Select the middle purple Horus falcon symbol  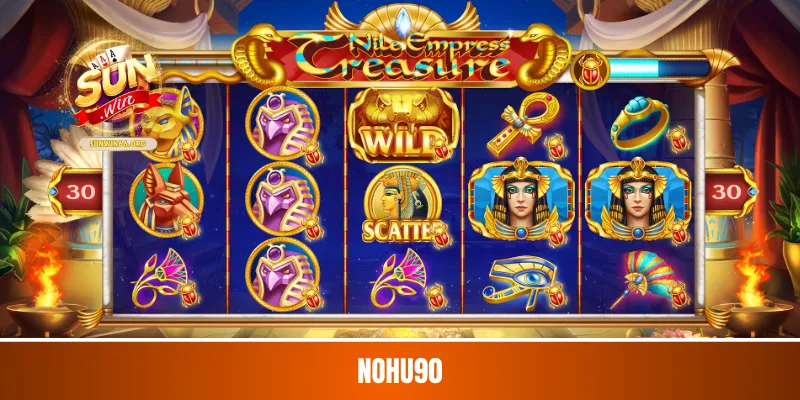tap(282, 199)
